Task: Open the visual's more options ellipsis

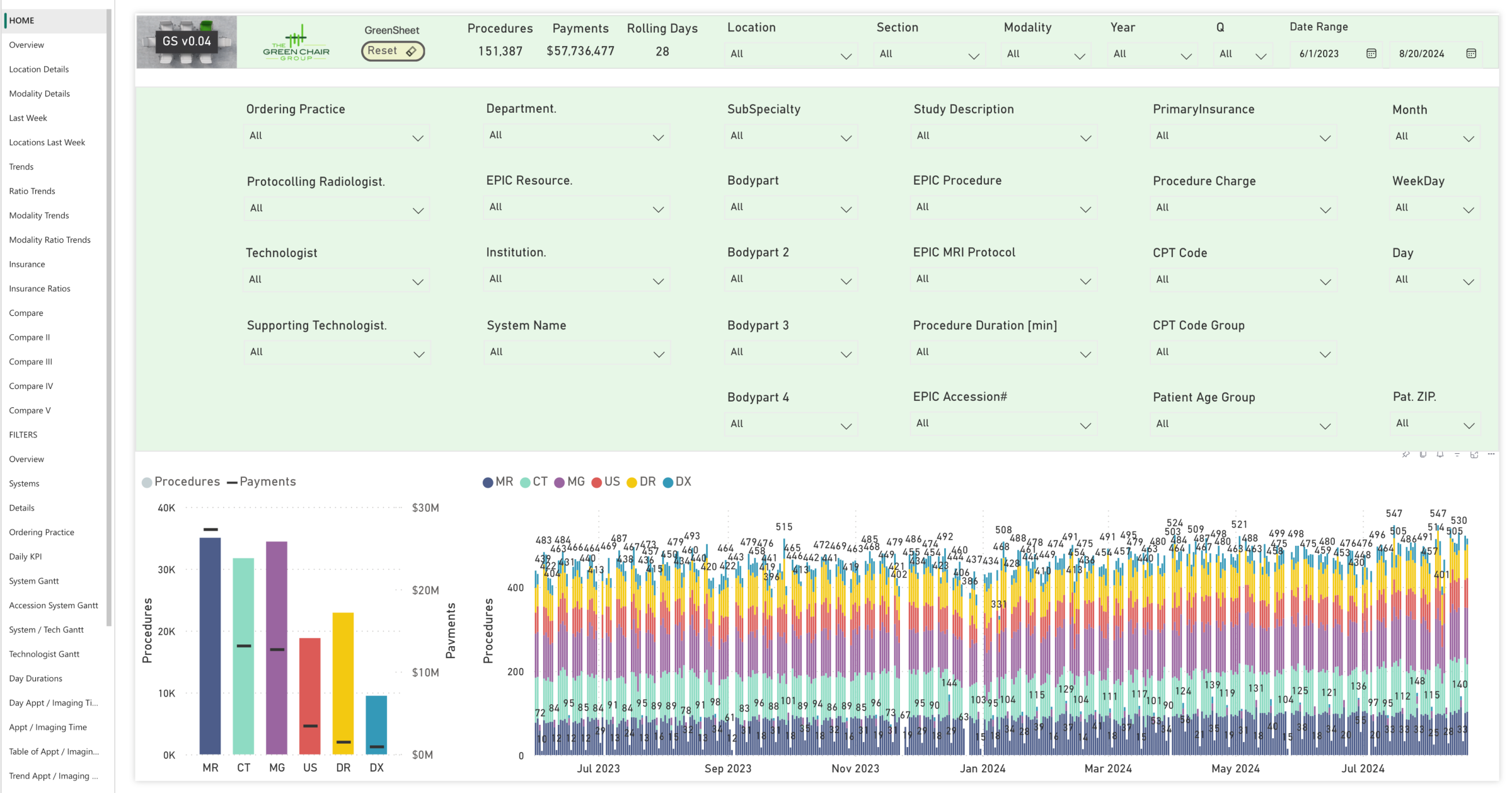Action: coord(1491,454)
